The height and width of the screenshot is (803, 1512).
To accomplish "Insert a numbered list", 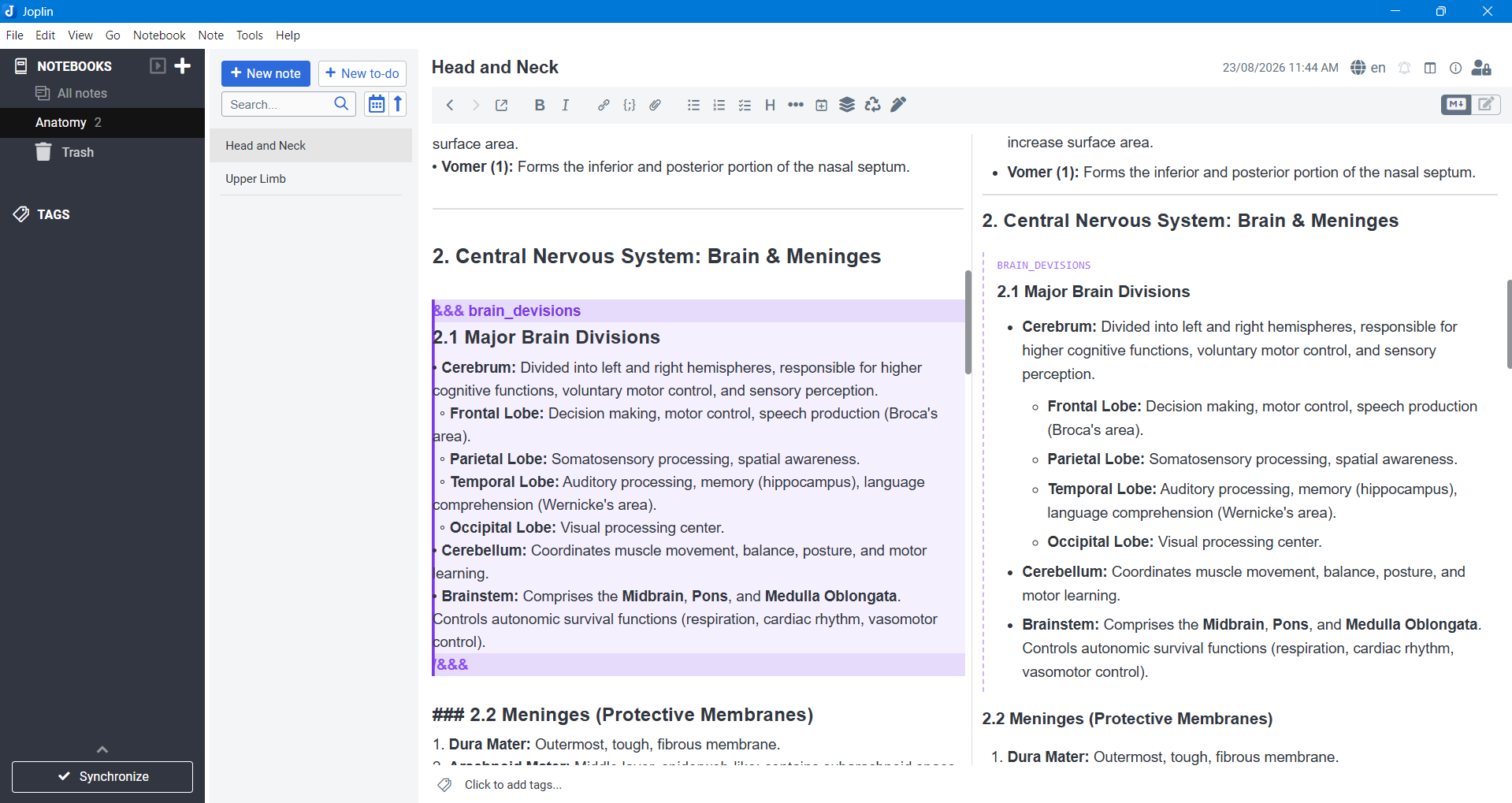I will tap(719, 105).
